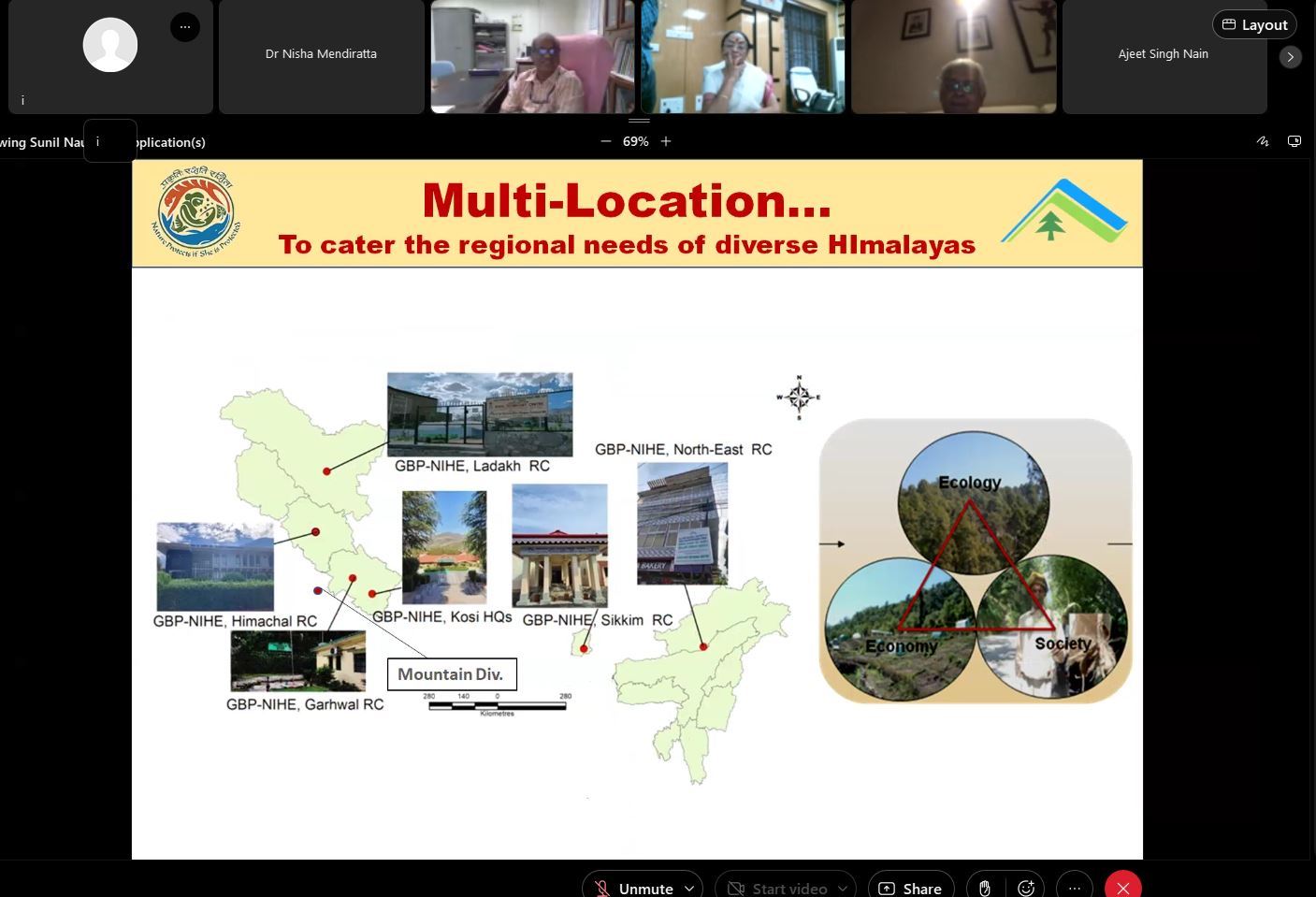Screen dimensions: 1316x897
Task: Click the 69% zoom level indicator
Action: (635, 141)
